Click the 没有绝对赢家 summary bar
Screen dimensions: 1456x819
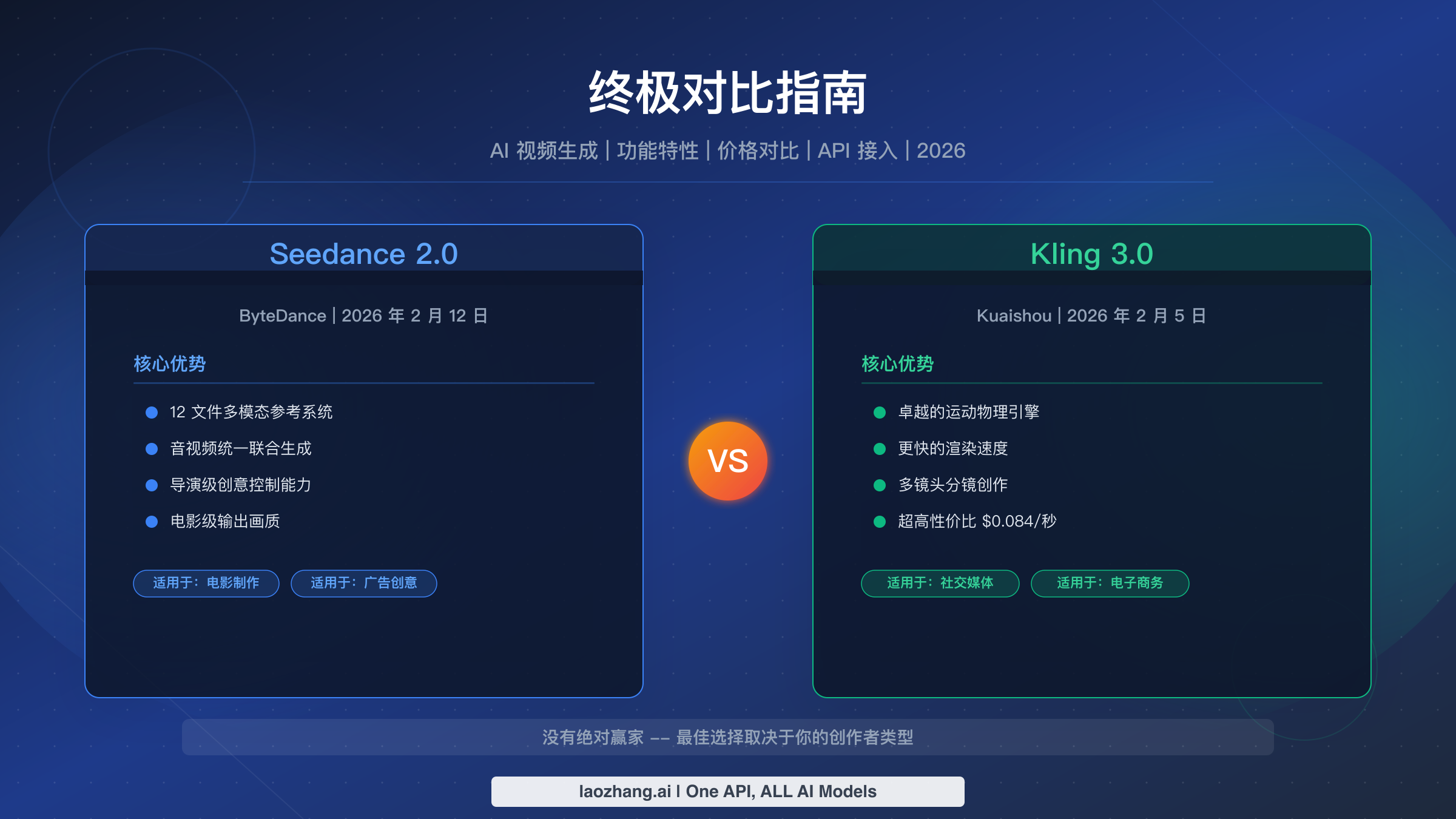point(728,740)
